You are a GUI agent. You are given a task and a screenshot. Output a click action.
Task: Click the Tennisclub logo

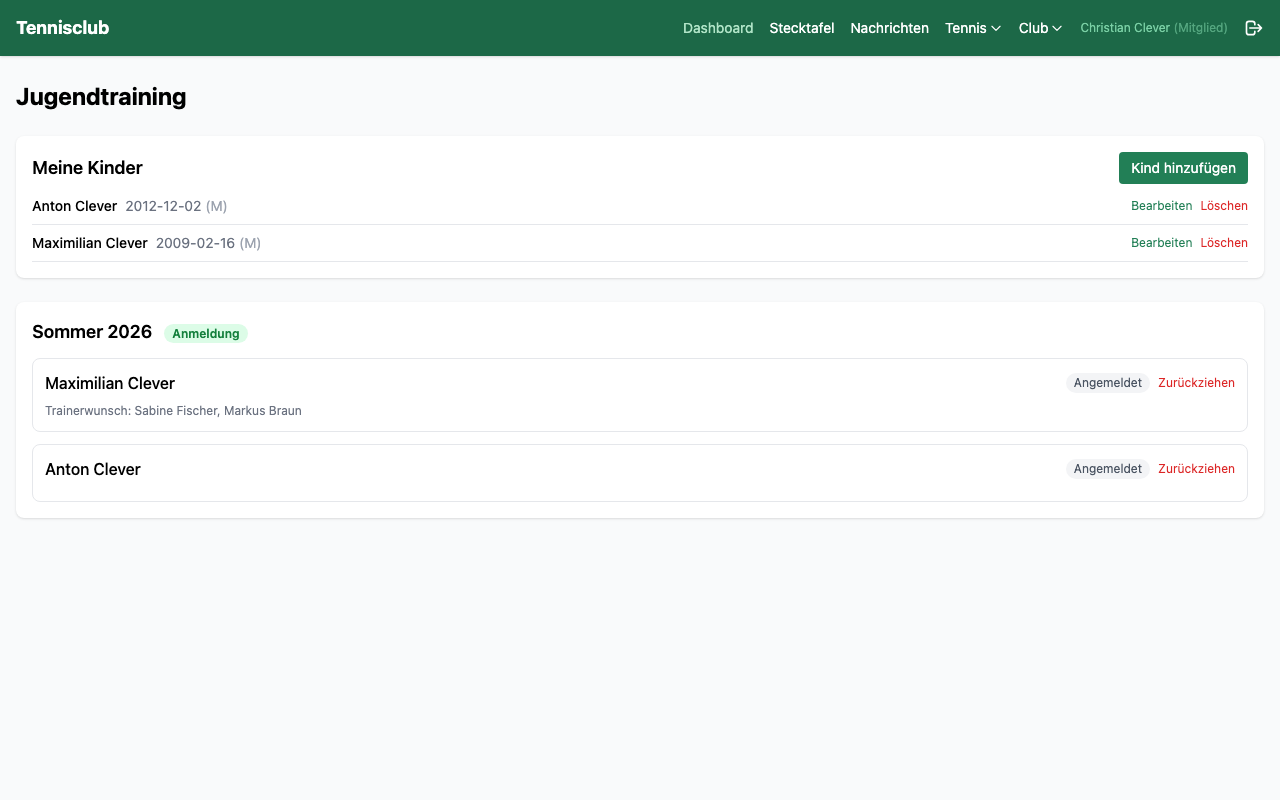(x=62, y=28)
